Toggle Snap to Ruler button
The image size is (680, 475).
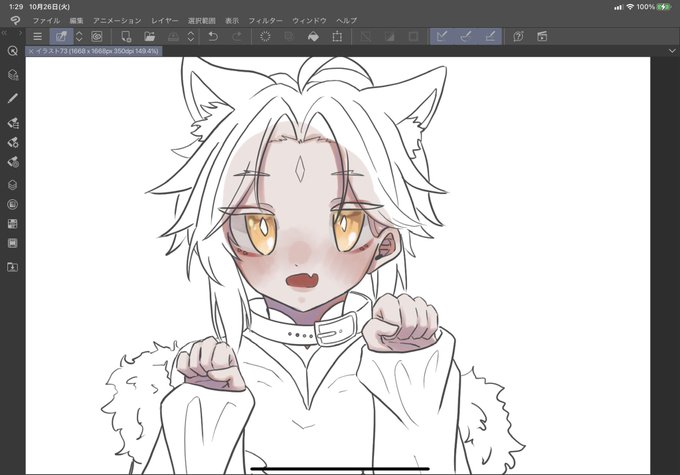(442, 37)
